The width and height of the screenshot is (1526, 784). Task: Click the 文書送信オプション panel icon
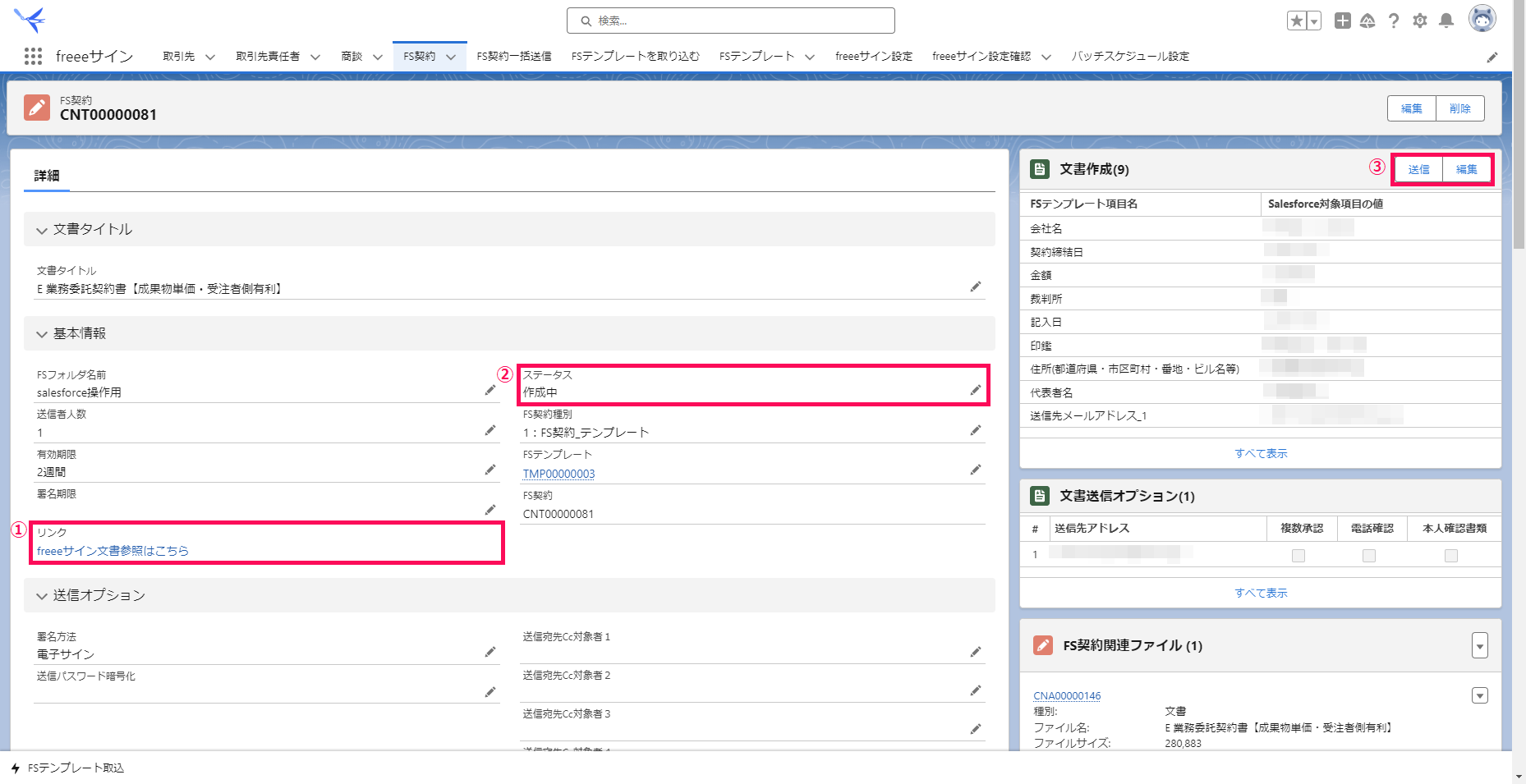1040,496
